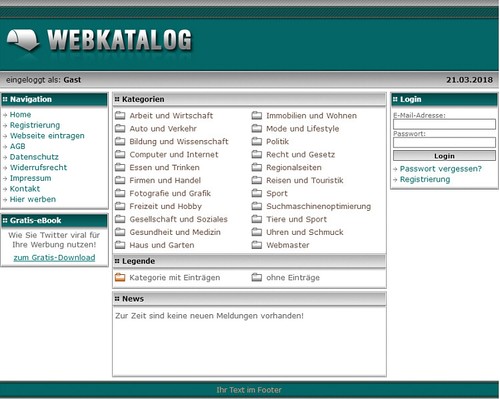Screen dimensions: 500x399
Task: Open Datenschutz in Navigation
Action: (x=34, y=157)
